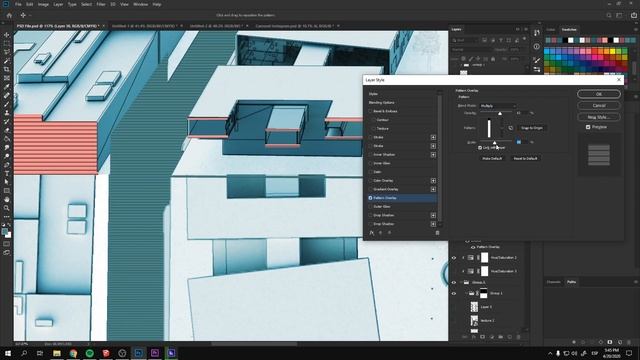640x360 pixels.
Task: Open the workspace switcher at top right
Action: tap(620, 15)
